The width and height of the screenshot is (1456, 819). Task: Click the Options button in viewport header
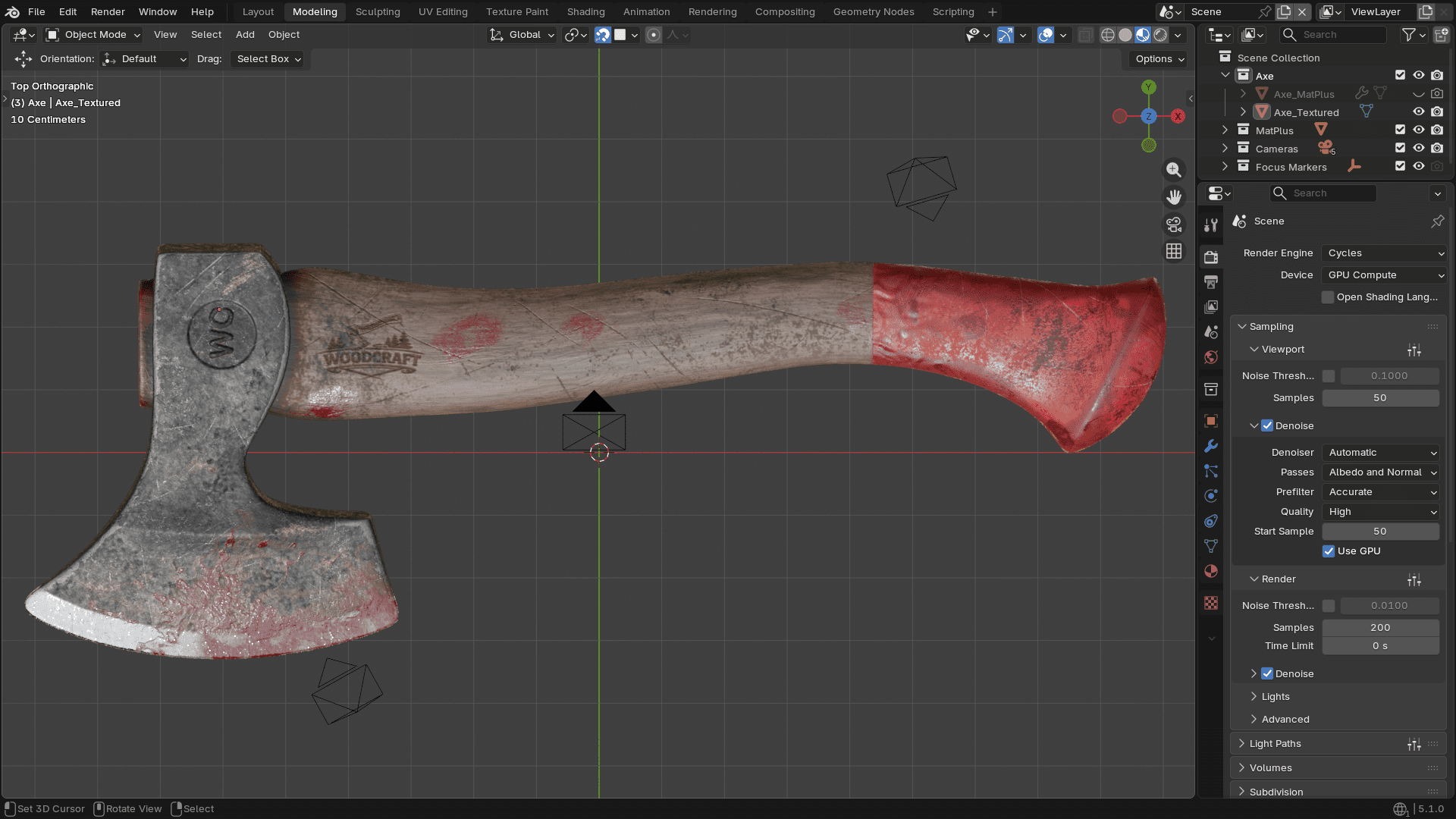[1159, 59]
